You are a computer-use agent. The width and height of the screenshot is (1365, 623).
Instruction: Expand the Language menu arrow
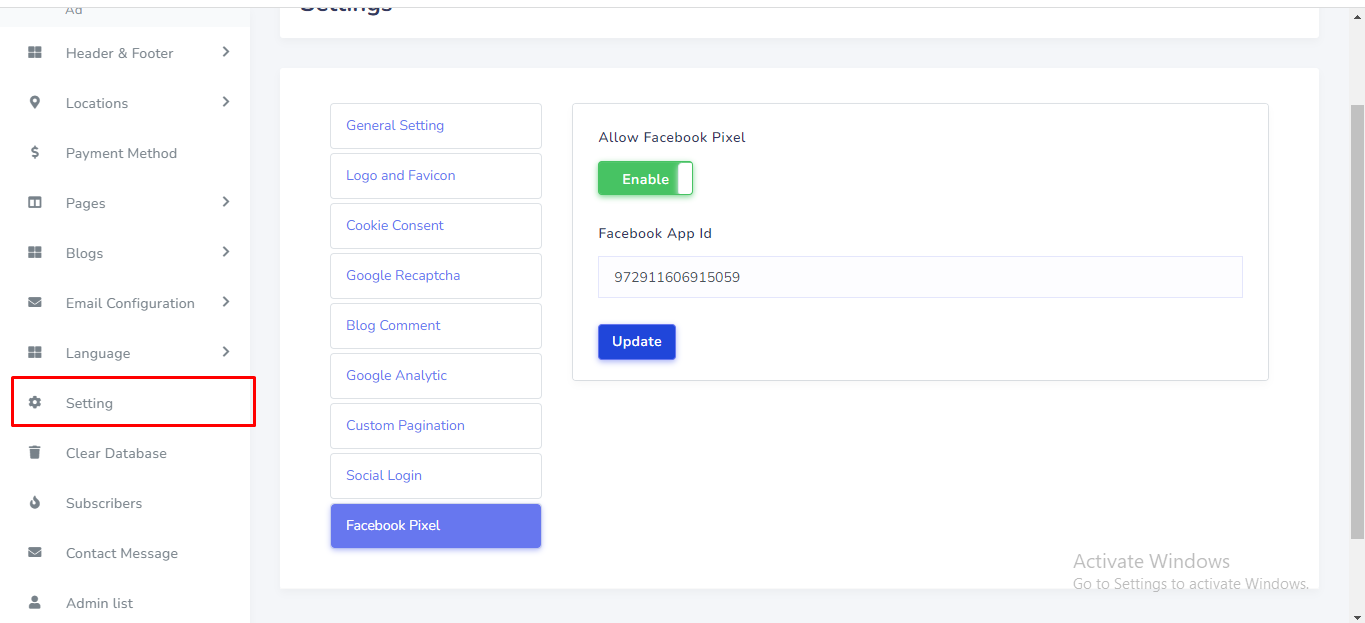point(226,352)
